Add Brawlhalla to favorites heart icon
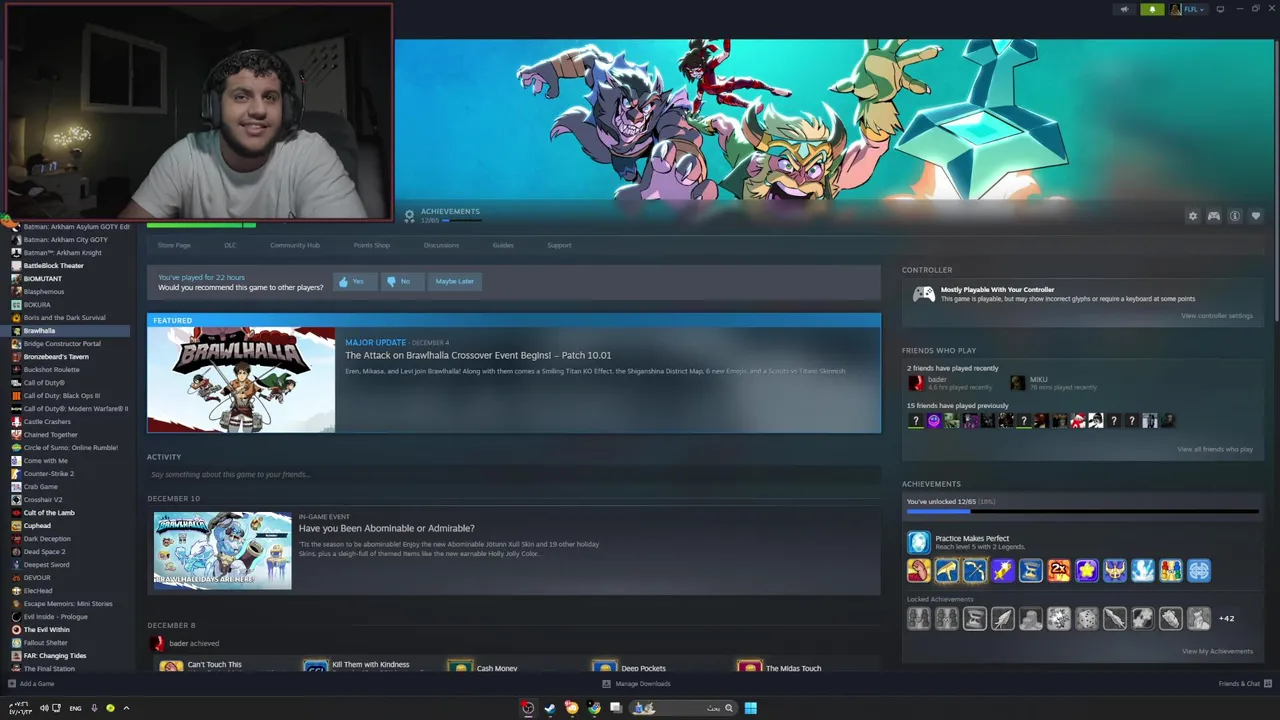Image resolution: width=1280 pixels, height=720 pixels. 1256,216
